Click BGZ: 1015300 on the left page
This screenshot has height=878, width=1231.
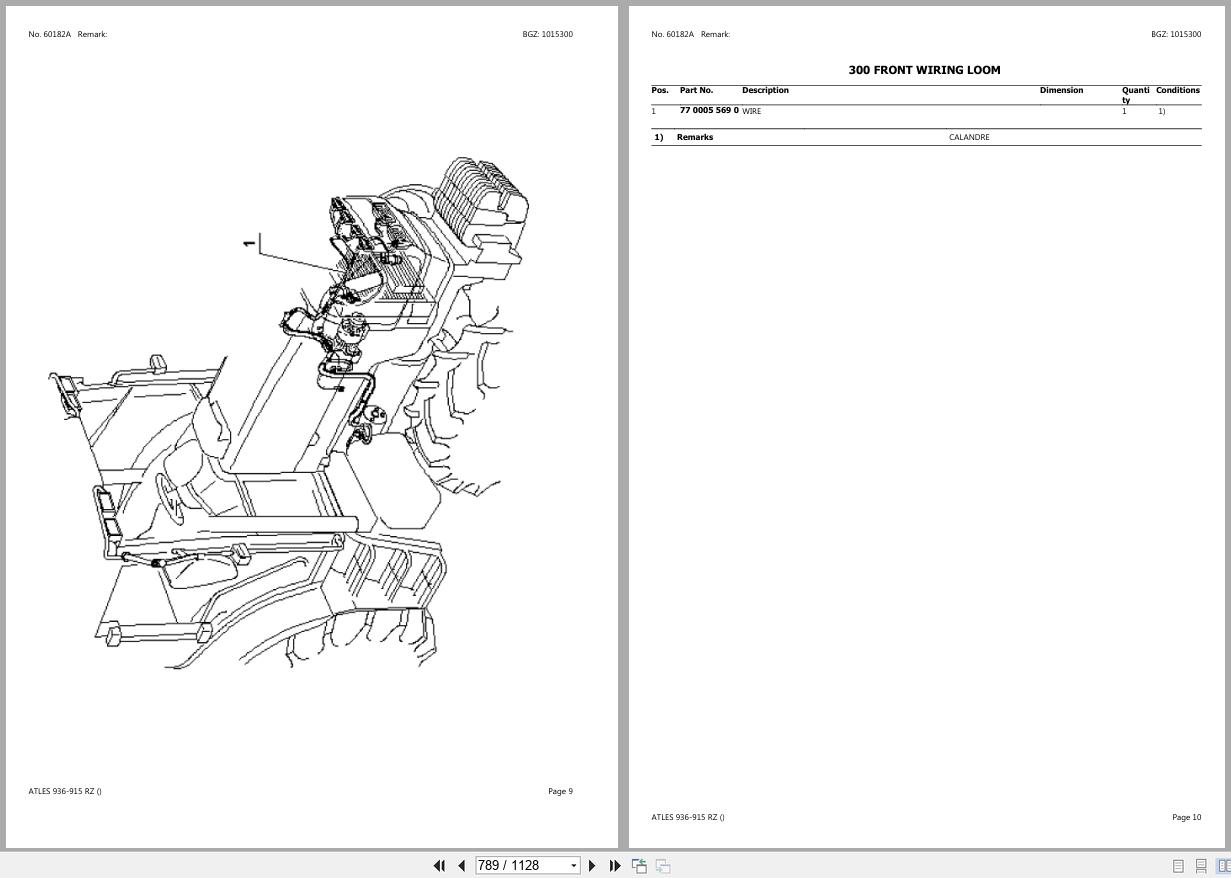547,34
